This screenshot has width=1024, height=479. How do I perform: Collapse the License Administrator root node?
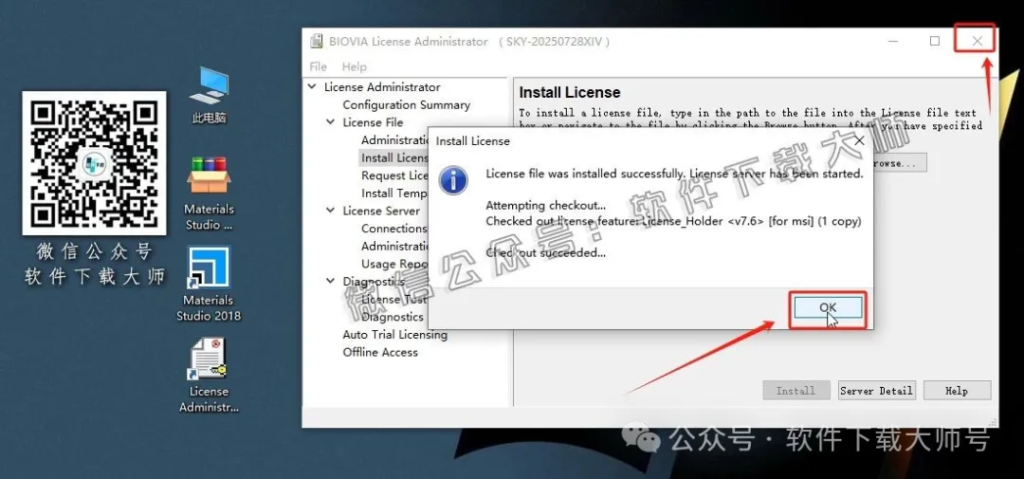tap(313, 87)
